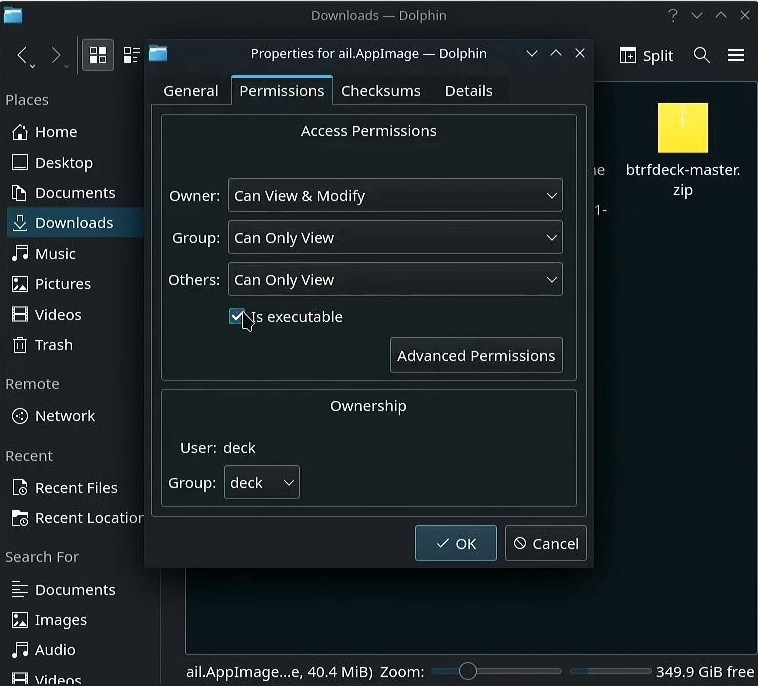This screenshot has width=758, height=686.
Task: Click Advanced Permissions button
Action: 476,355
